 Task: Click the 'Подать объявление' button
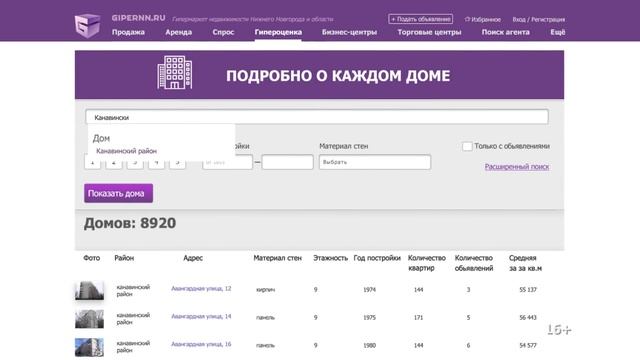[420, 19]
